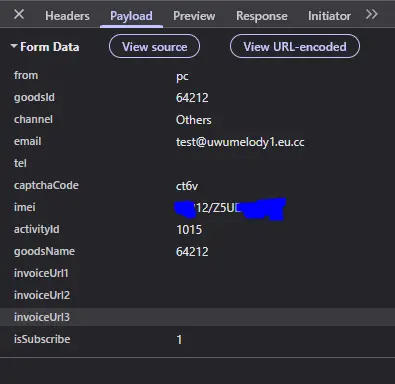Select the imei parameter name
This screenshot has height=384, width=395.
click(25, 207)
